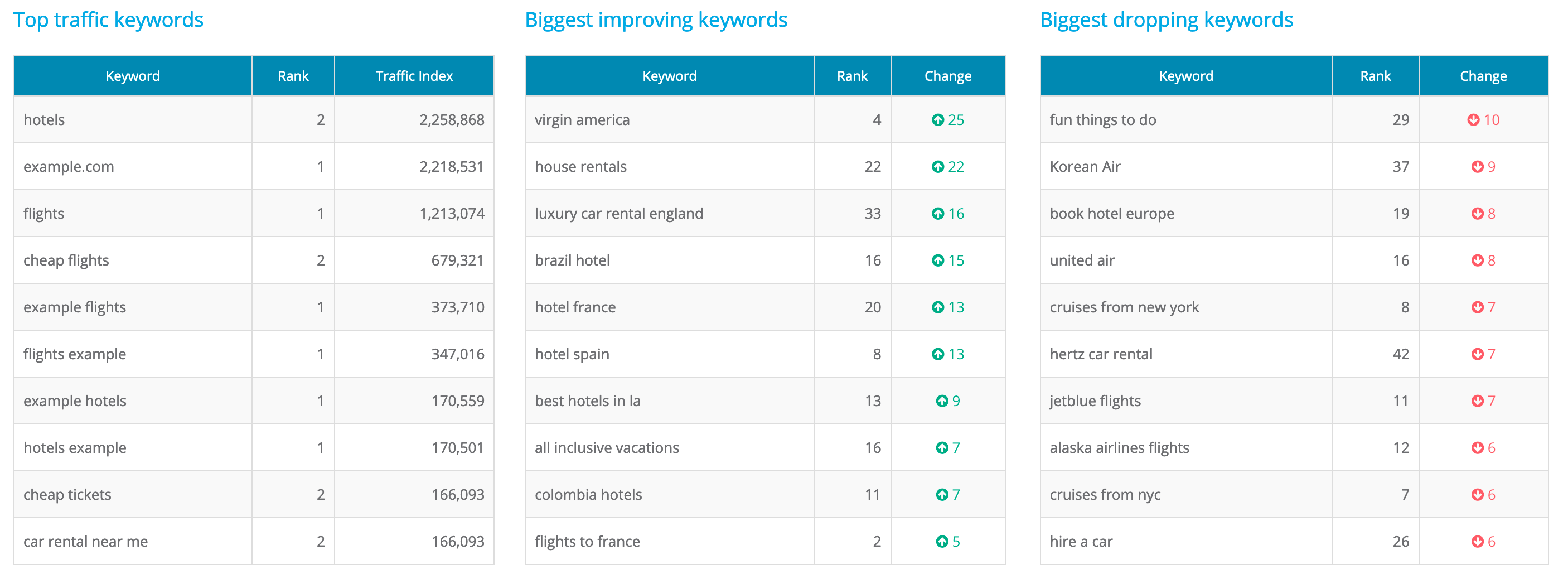Sort top traffic table by Traffic Index

click(x=414, y=76)
